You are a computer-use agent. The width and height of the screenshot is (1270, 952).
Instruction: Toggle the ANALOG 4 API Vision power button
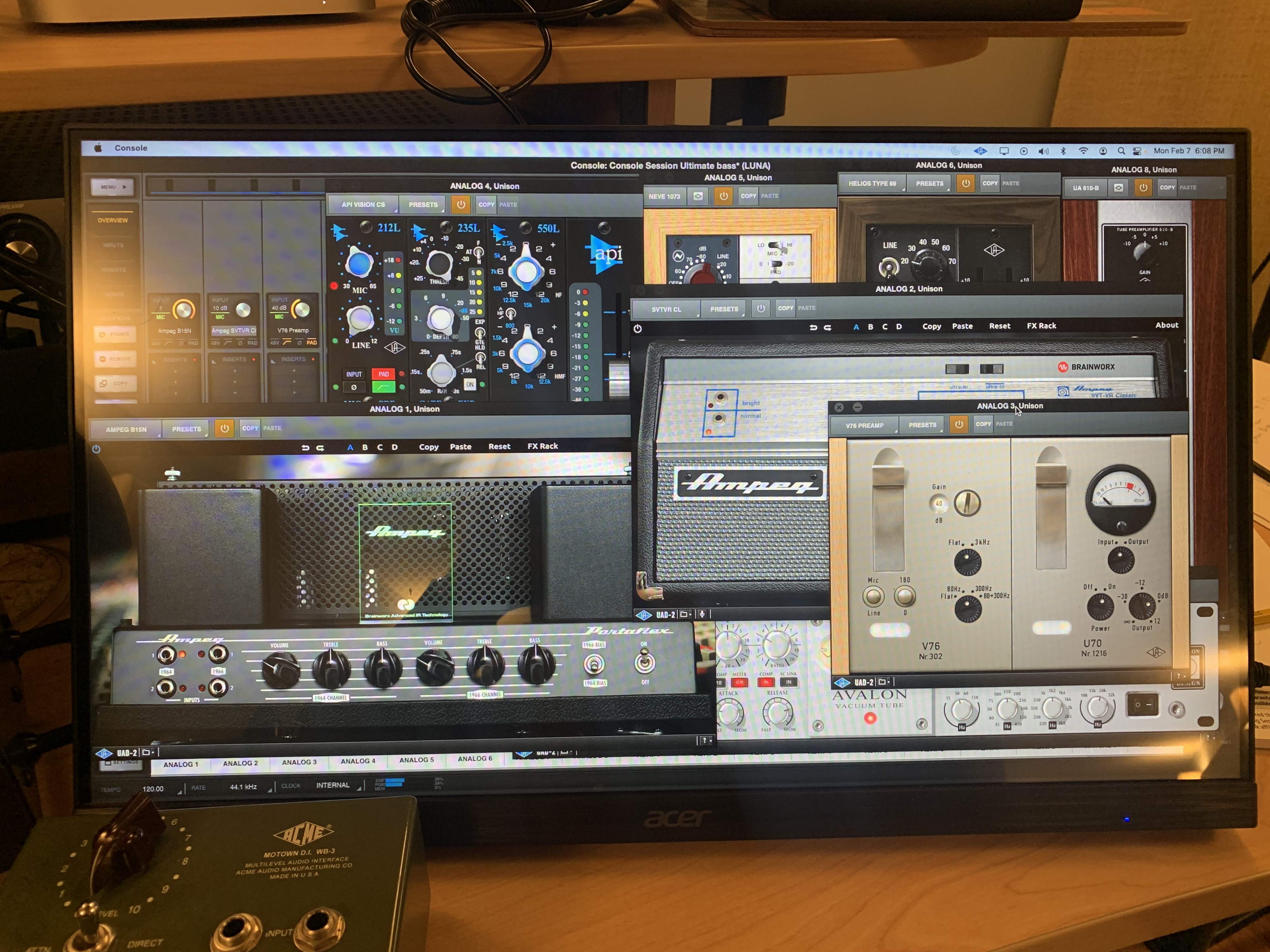coord(461,204)
